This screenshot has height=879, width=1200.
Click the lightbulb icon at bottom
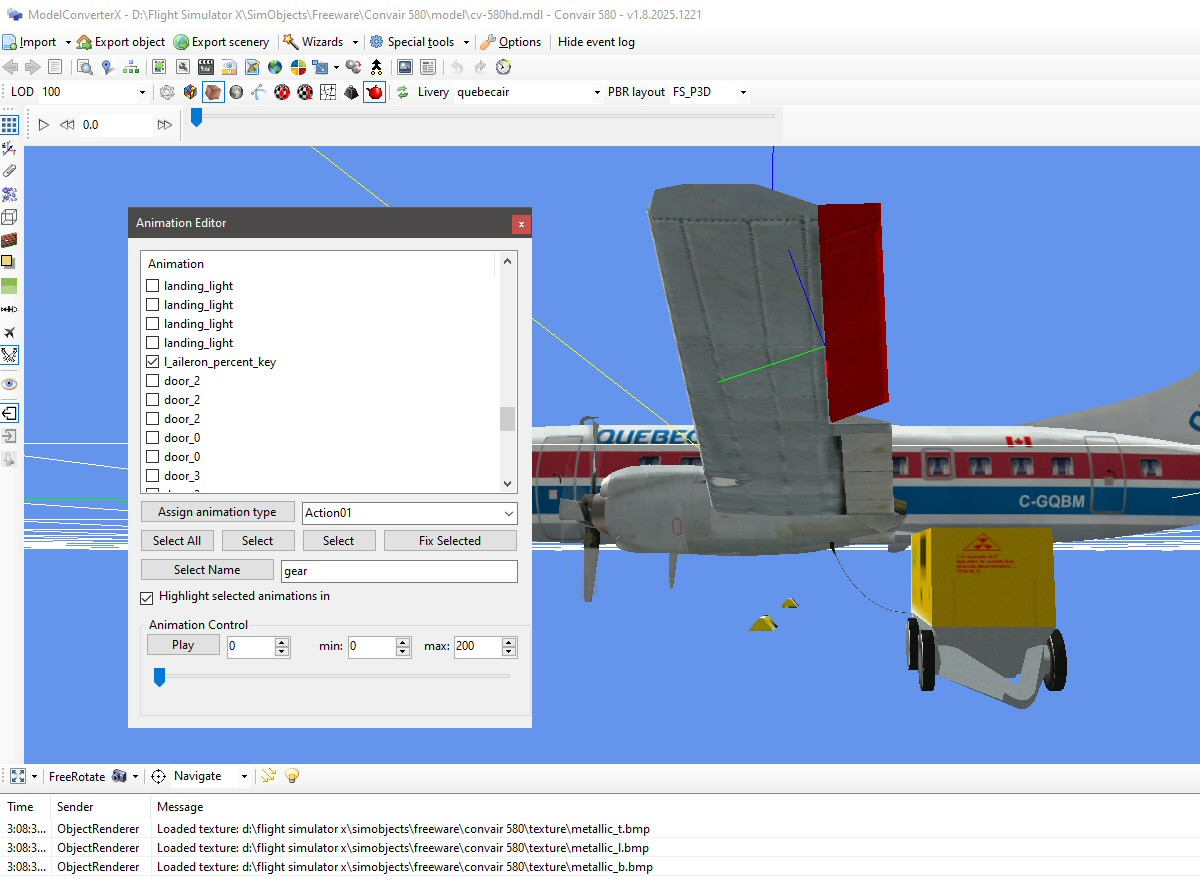[292, 776]
